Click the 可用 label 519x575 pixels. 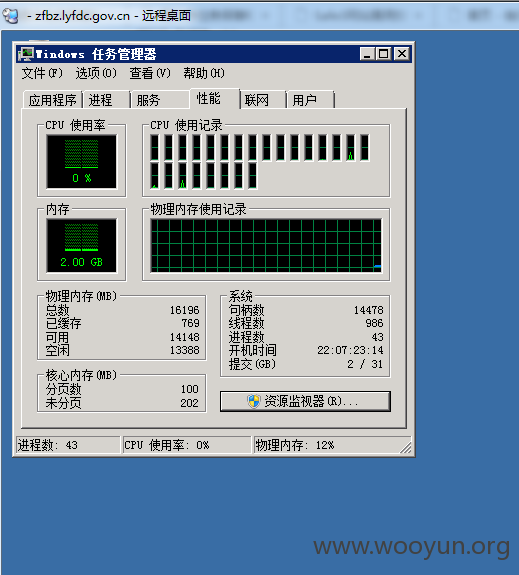click(57, 337)
